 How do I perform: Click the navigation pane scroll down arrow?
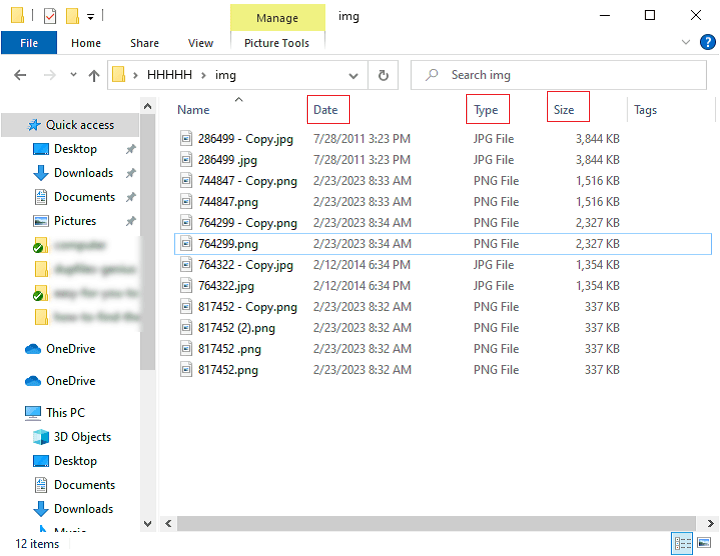(147, 523)
